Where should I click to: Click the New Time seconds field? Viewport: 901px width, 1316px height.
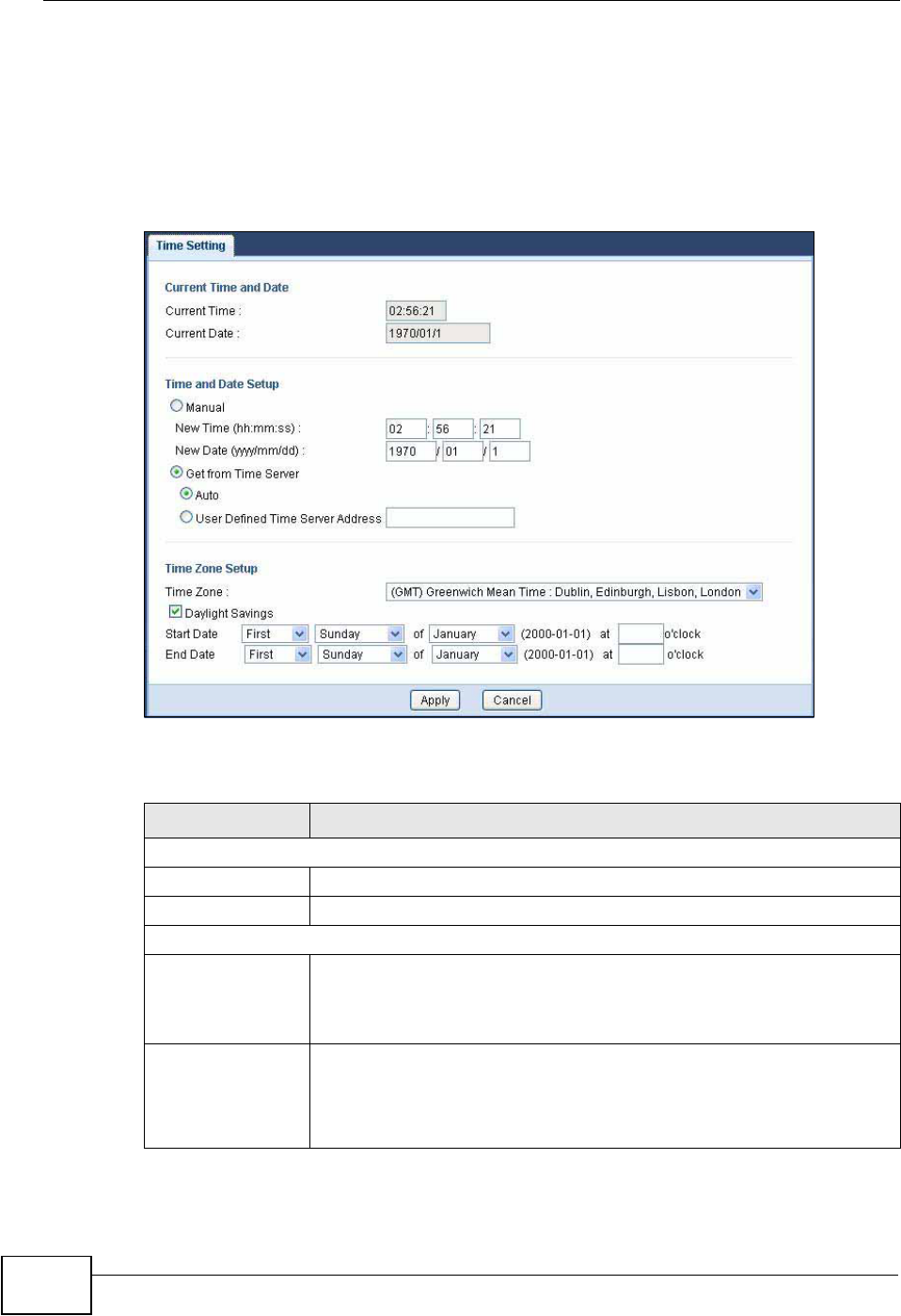(x=500, y=429)
